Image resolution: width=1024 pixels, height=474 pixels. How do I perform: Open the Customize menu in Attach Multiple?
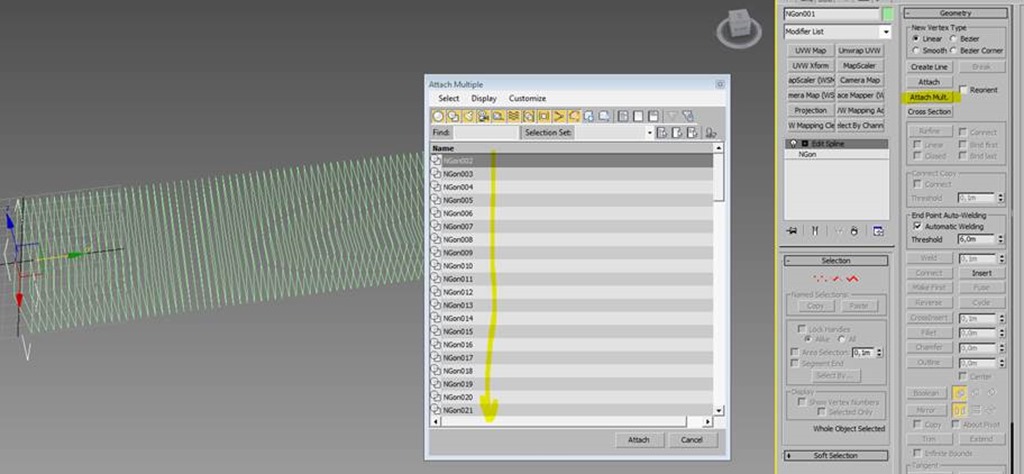click(x=527, y=98)
